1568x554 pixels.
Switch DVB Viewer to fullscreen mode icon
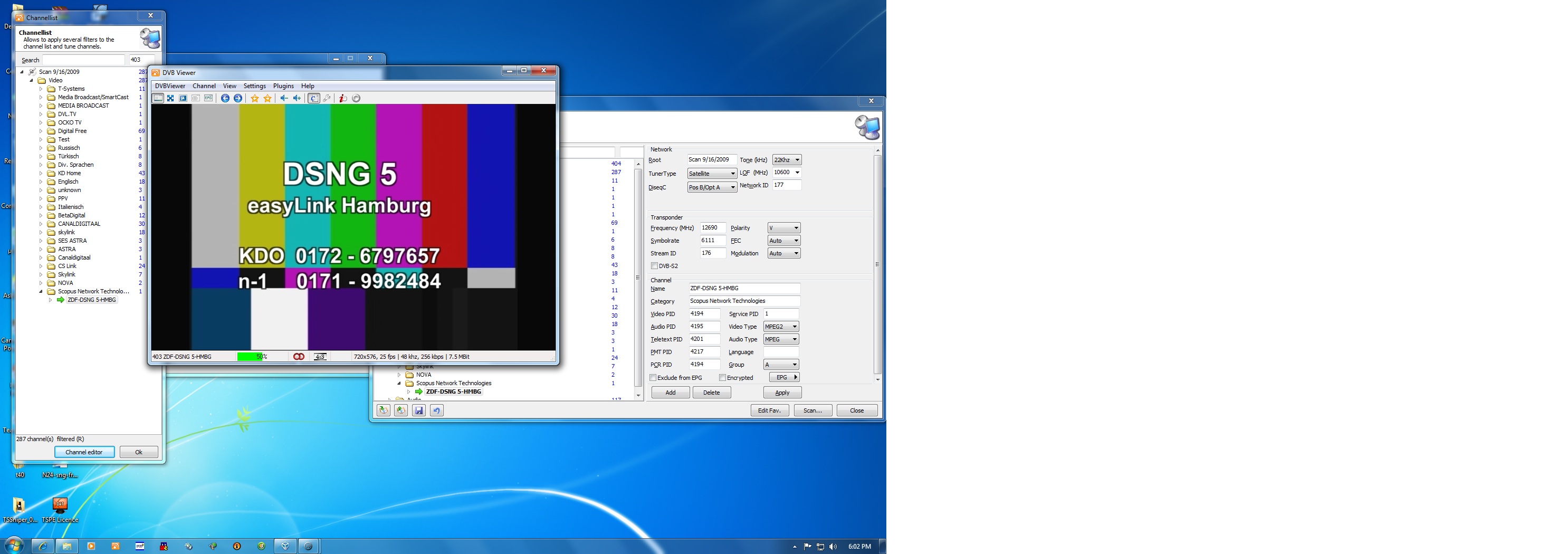170,98
